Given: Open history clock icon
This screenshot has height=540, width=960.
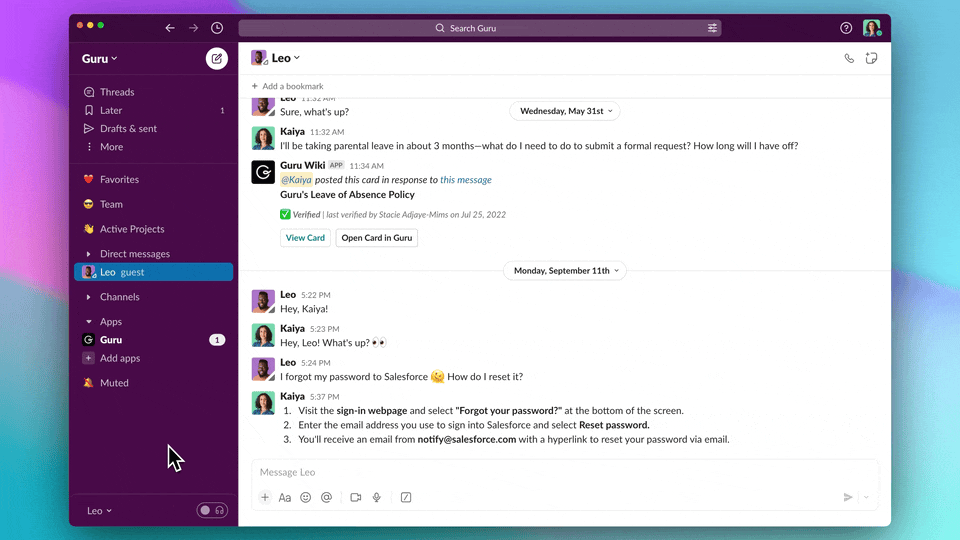Looking at the screenshot, I should (x=217, y=28).
